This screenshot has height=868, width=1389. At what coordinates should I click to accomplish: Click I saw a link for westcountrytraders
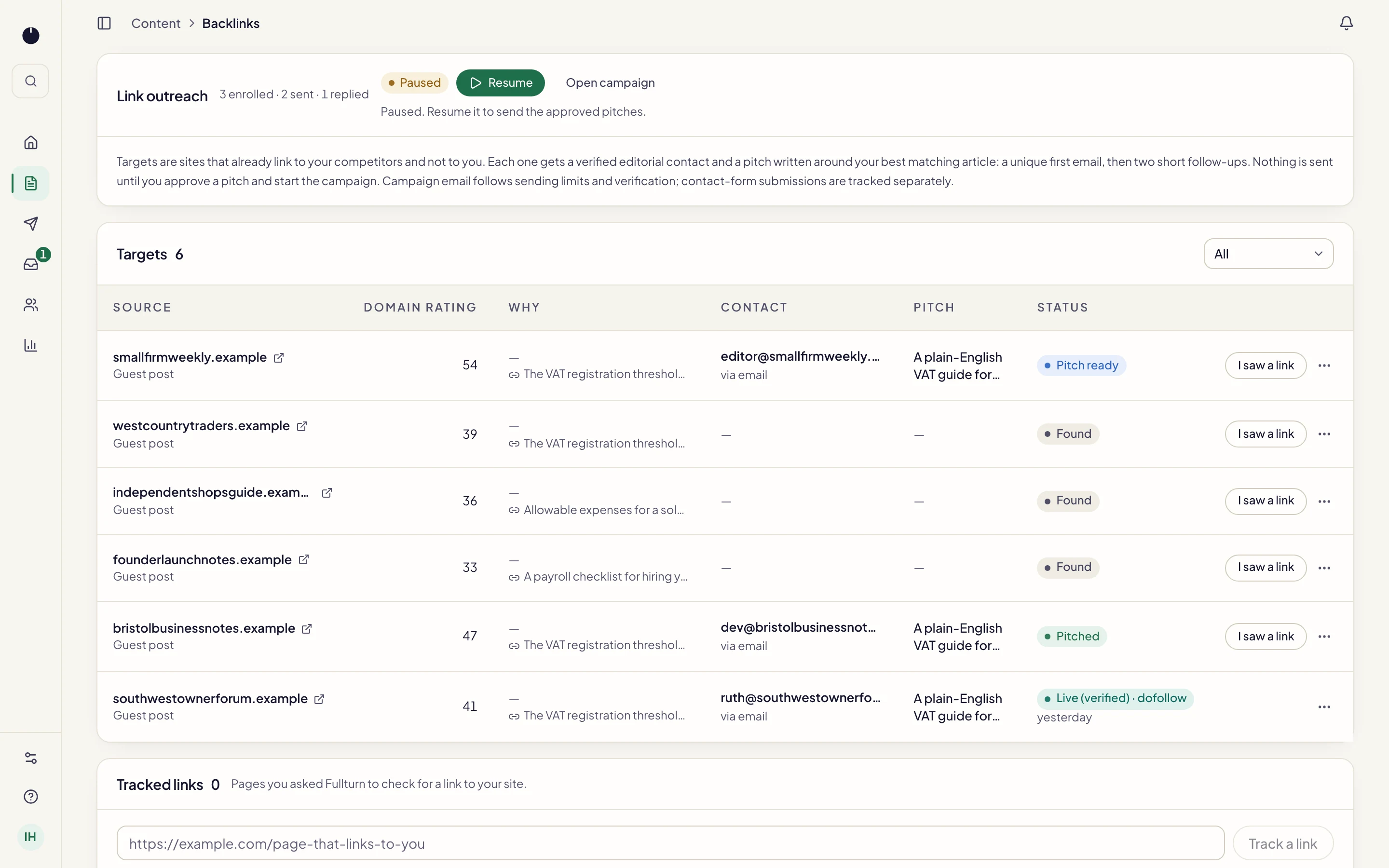click(x=1266, y=434)
